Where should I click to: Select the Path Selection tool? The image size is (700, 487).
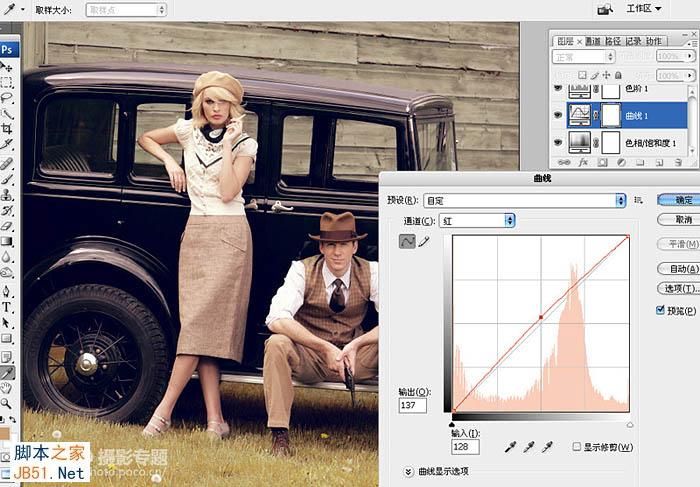7,323
